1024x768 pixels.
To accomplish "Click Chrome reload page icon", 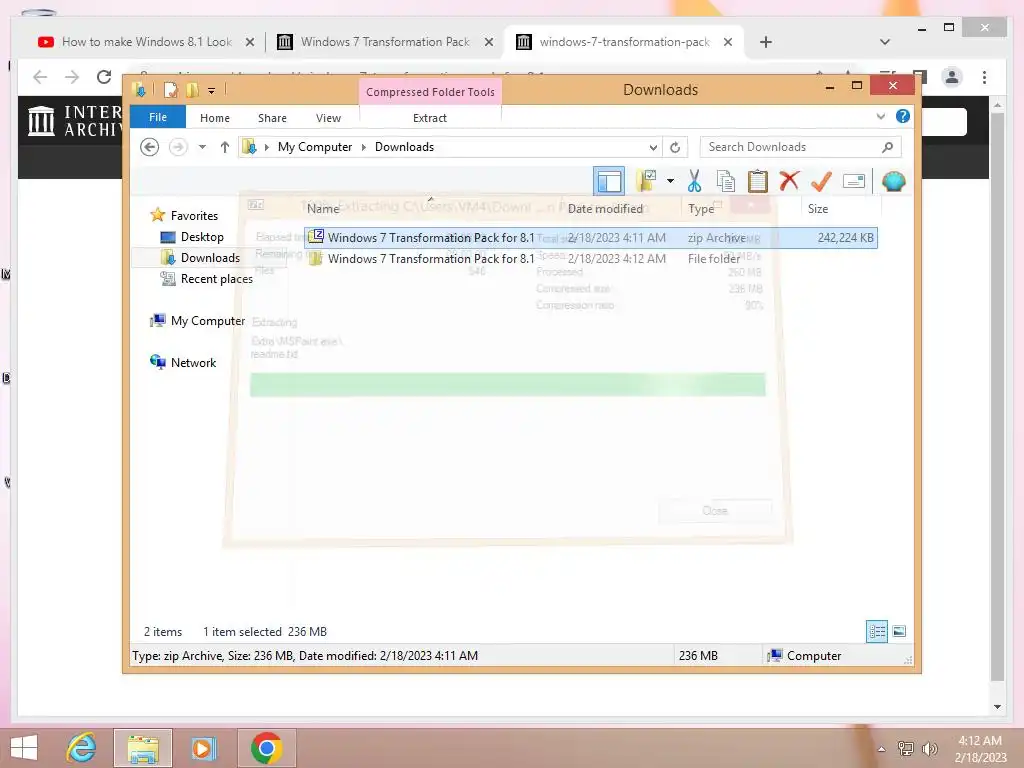I will 104,77.
